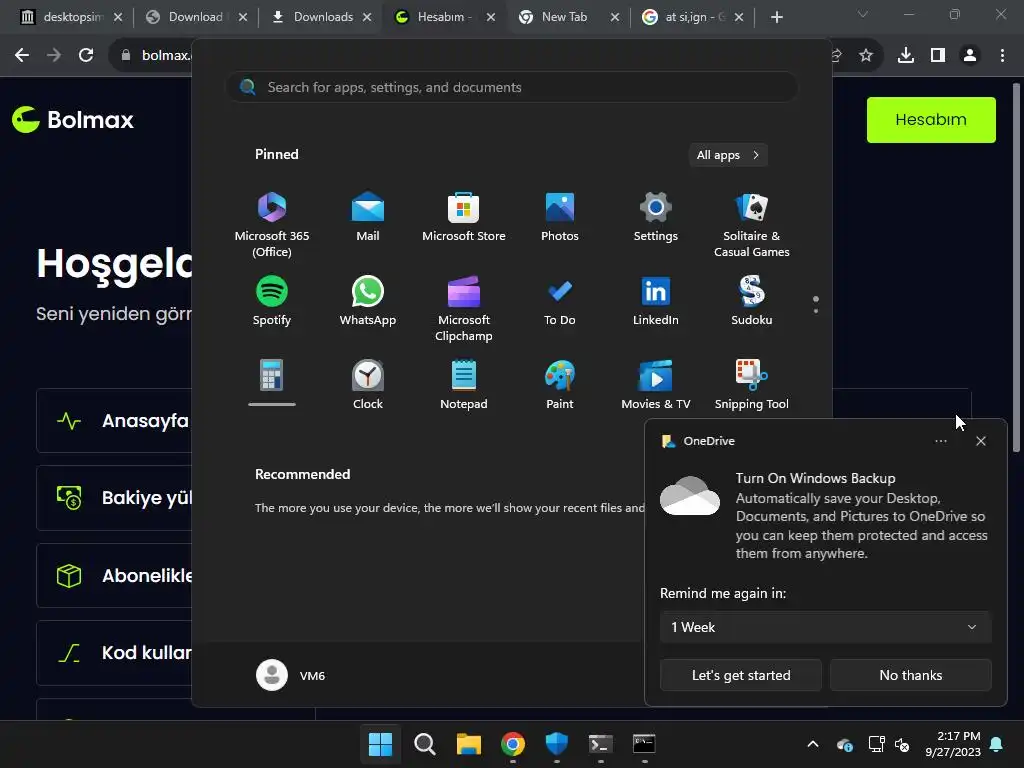Open the Command Prompt taskbar icon
Viewport: 1024px width, 768px height.
point(644,744)
